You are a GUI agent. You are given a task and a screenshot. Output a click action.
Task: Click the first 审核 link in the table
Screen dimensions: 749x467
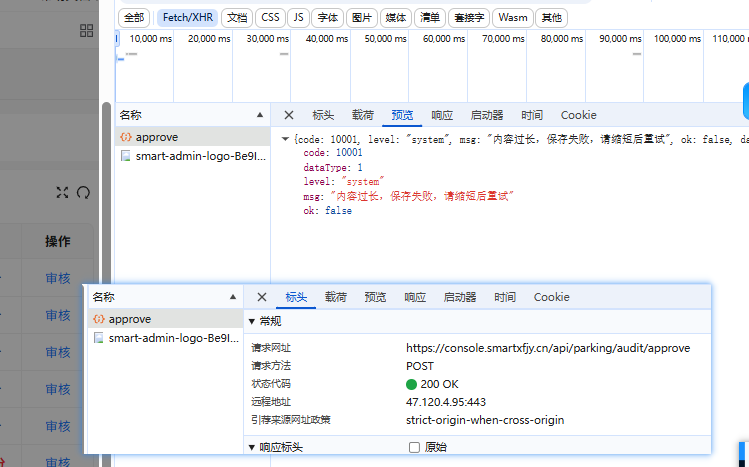58,278
